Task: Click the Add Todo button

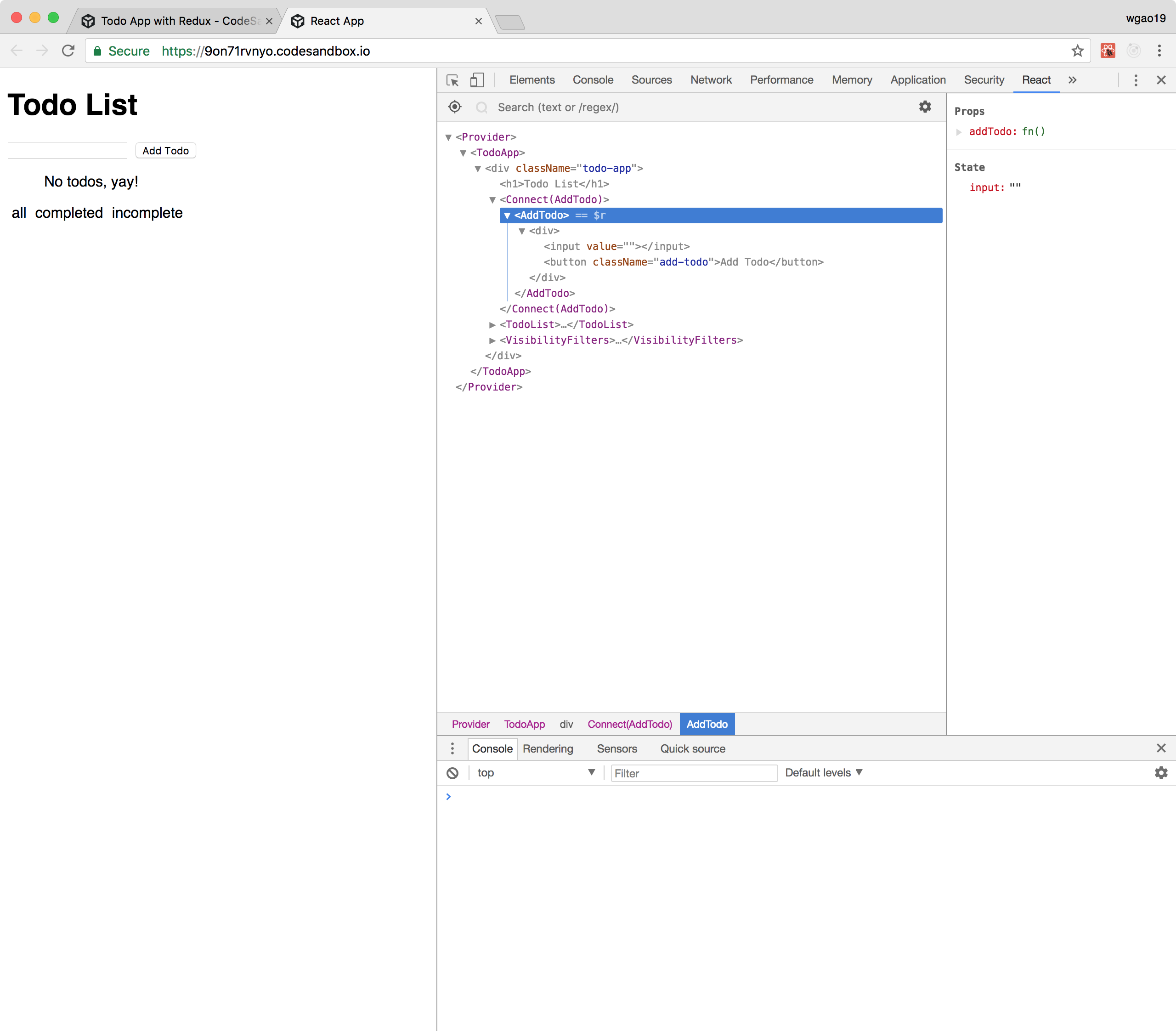Action: pos(166,151)
